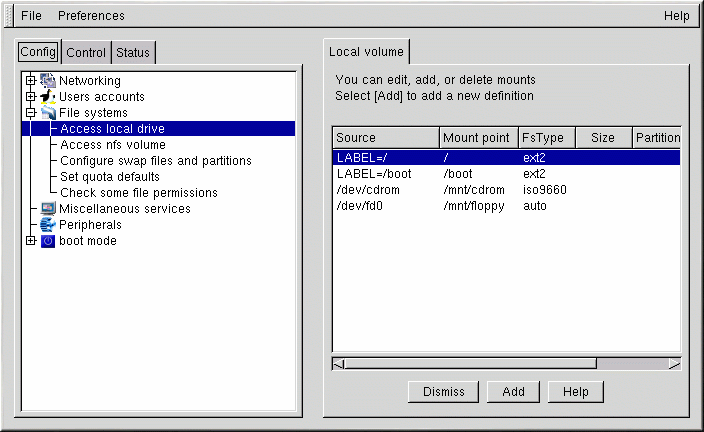Open the Preferences menu

point(91,16)
